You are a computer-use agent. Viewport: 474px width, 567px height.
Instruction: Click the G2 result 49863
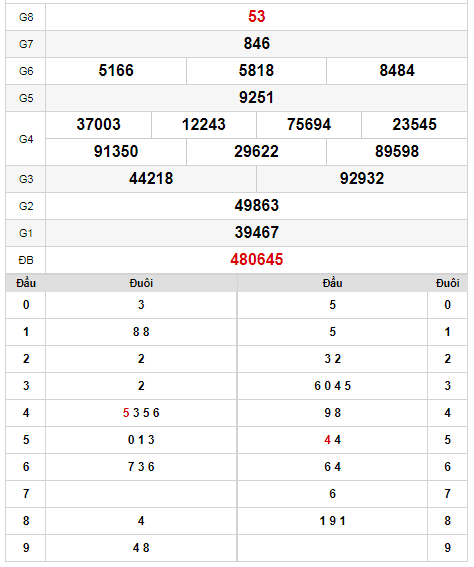pos(256,206)
